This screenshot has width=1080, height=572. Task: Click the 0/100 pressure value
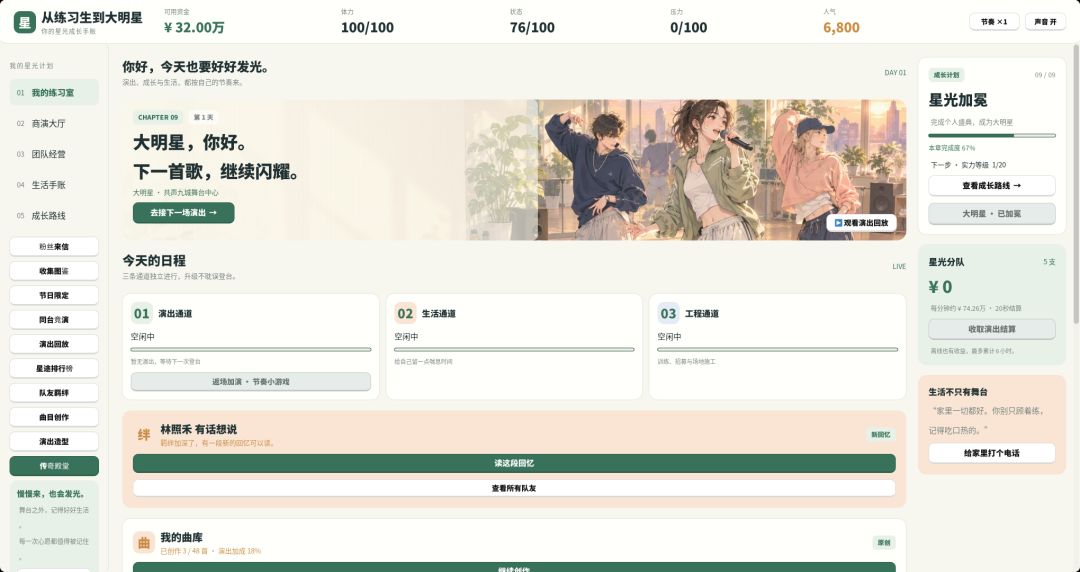[x=688, y=28]
